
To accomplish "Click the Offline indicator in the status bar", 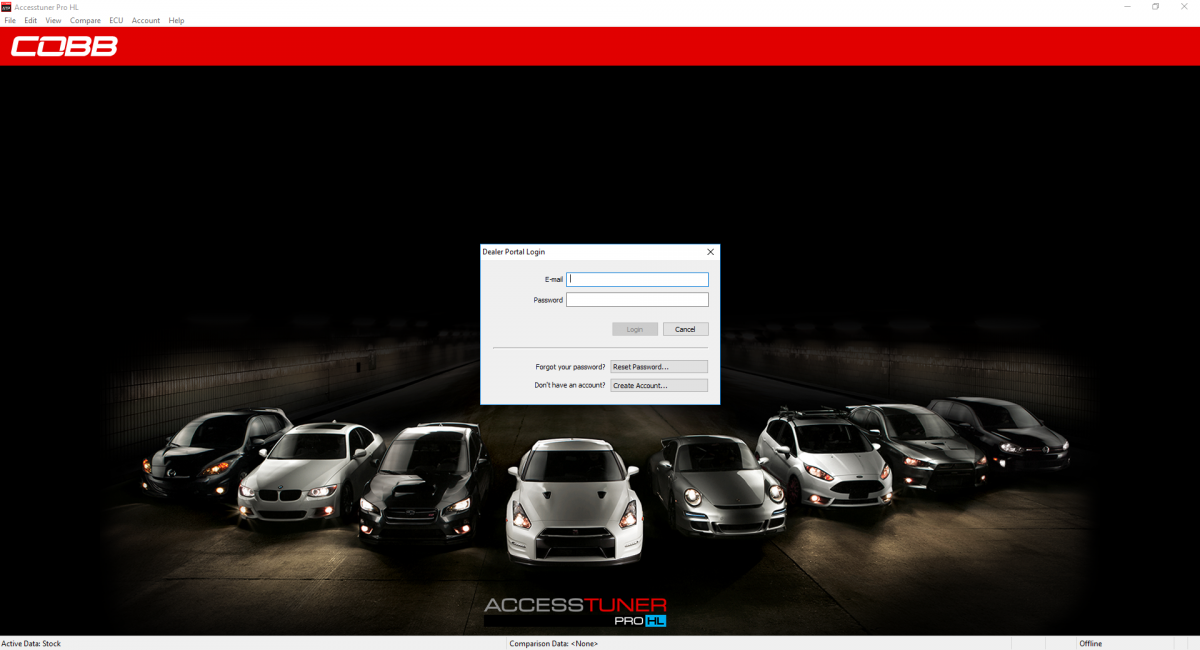I will click(1089, 643).
